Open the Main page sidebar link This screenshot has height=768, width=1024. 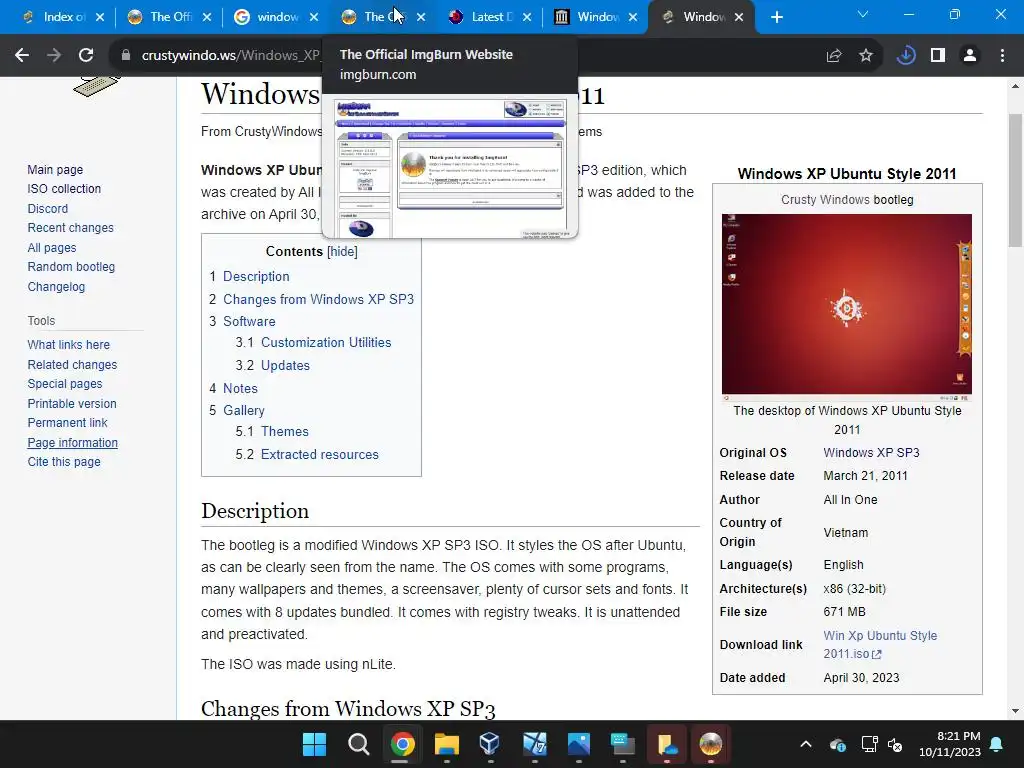coord(55,169)
